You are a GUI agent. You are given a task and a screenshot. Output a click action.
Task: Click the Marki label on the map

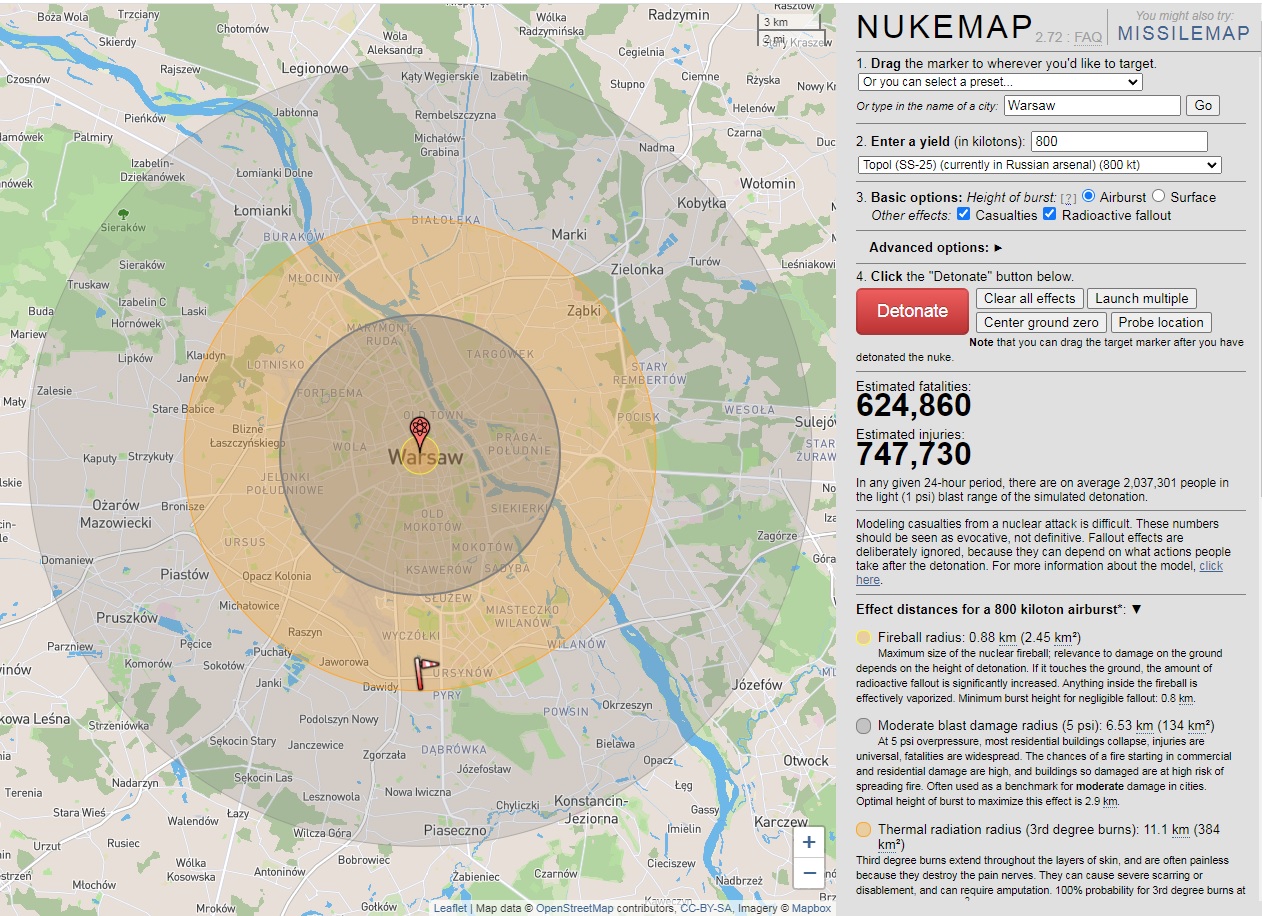(x=569, y=234)
